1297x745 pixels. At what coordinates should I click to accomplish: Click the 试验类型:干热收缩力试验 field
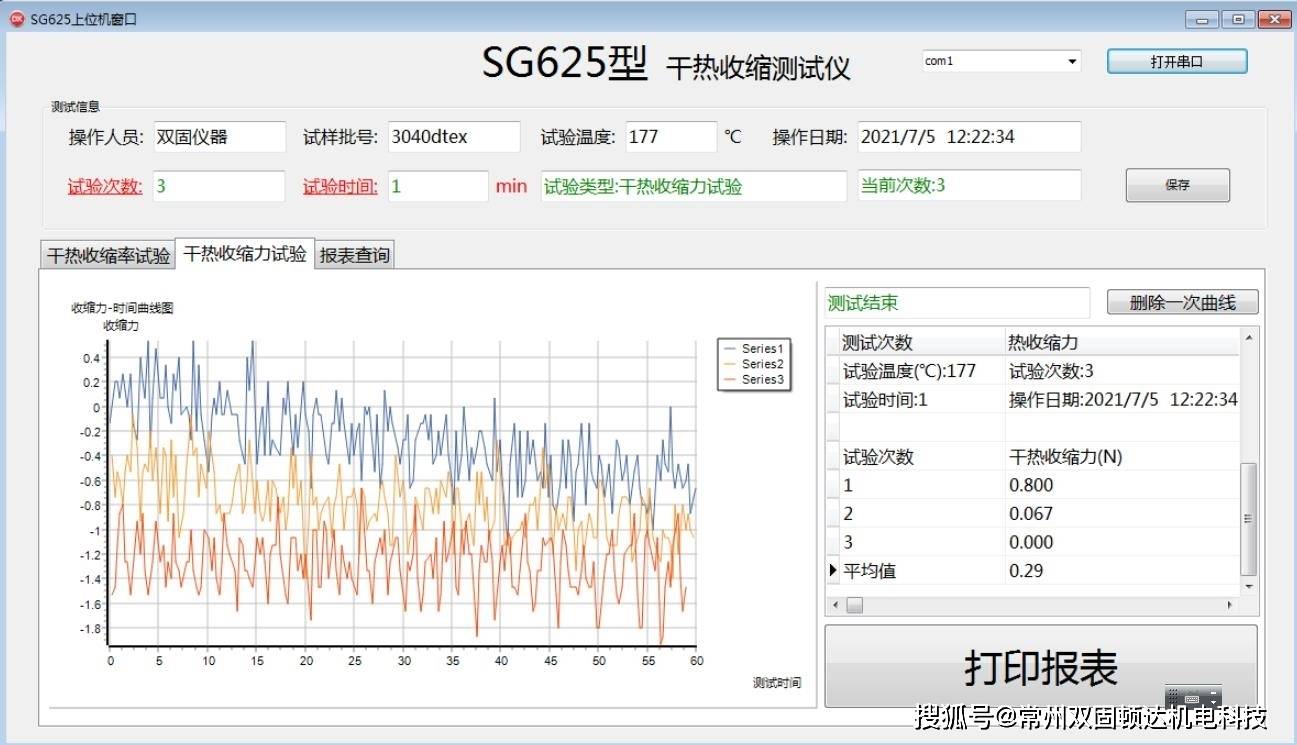click(694, 186)
